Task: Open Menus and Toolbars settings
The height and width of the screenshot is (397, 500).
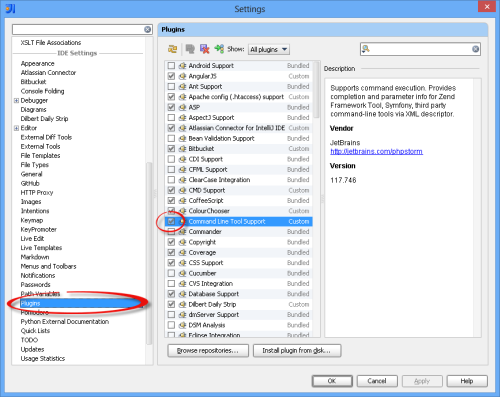Action: [x=48, y=266]
